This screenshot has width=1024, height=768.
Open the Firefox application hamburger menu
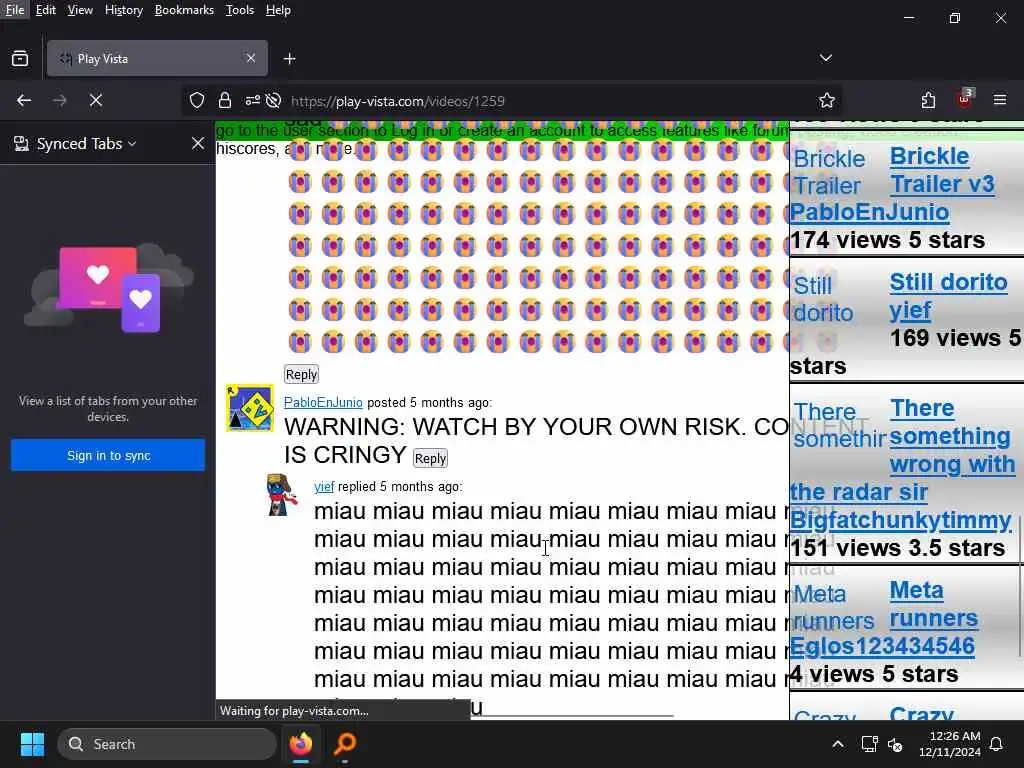click(x=1000, y=101)
